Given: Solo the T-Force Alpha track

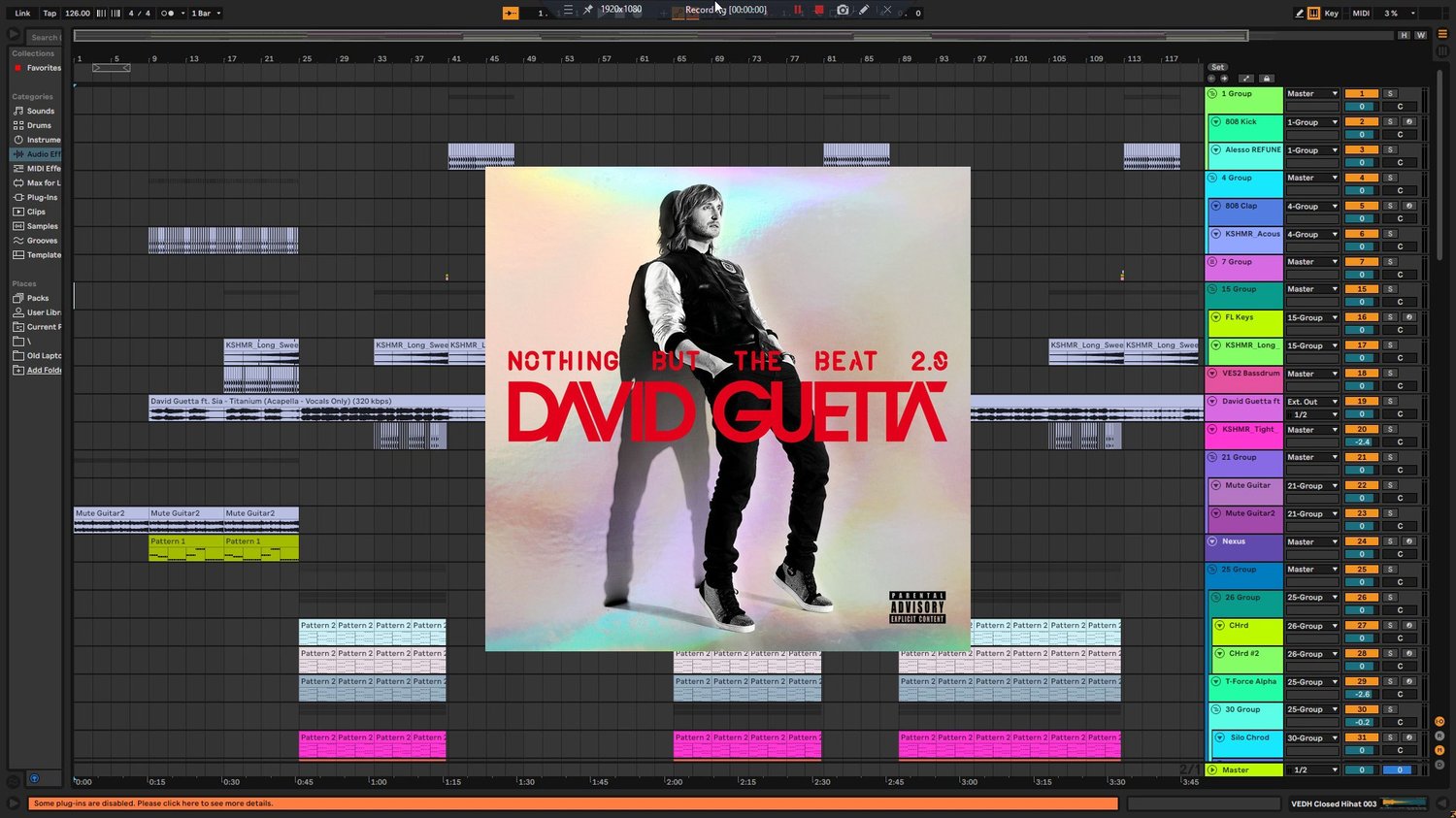Looking at the screenshot, I should click(x=1390, y=681).
